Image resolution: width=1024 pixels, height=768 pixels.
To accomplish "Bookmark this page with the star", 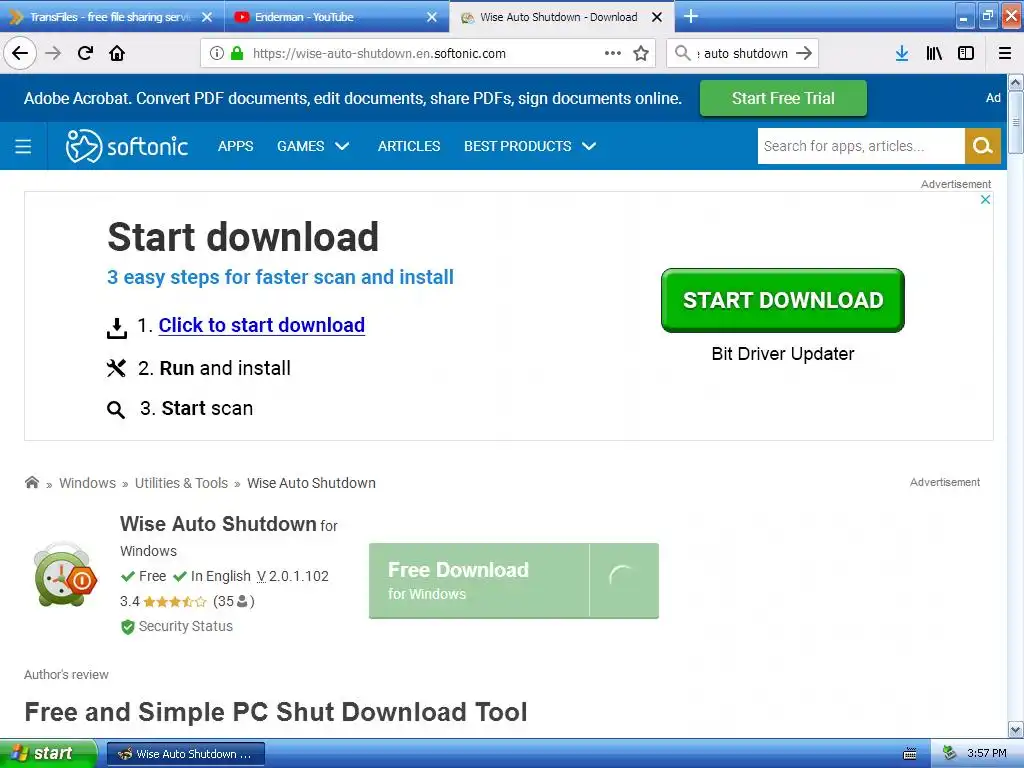I will [x=641, y=53].
